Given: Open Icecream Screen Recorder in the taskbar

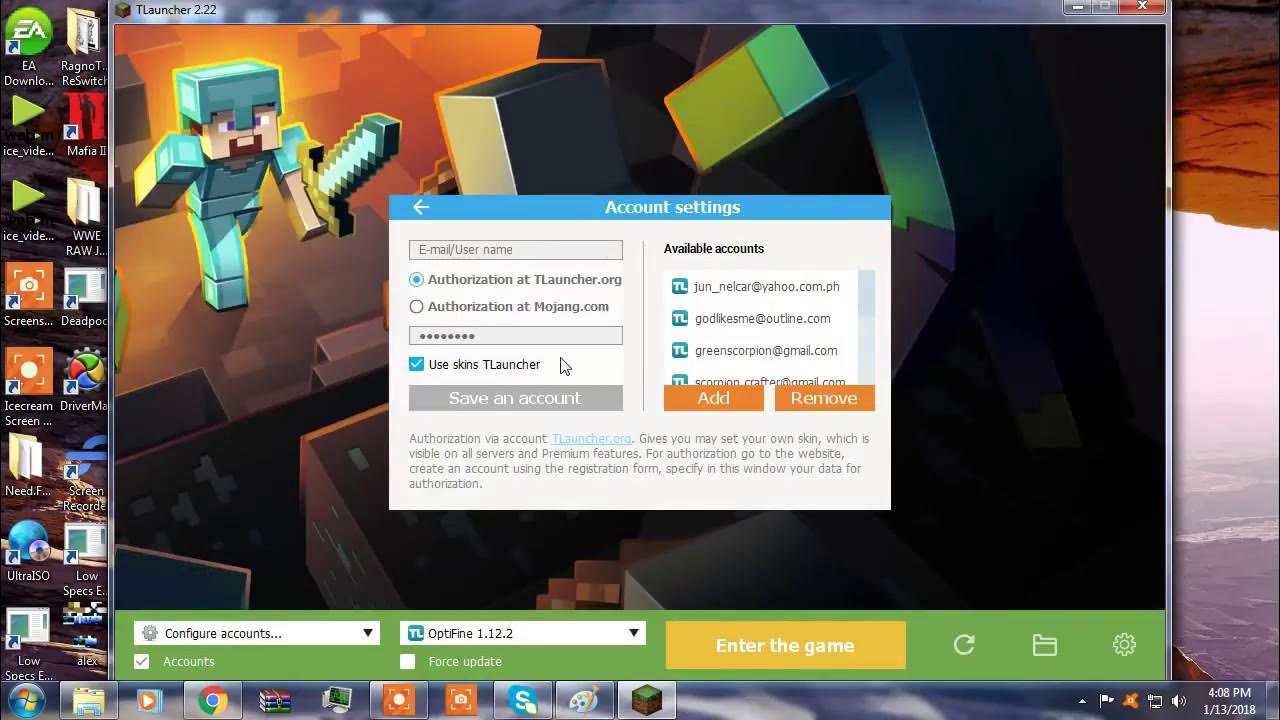Looking at the screenshot, I should click(x=398, y=700).
